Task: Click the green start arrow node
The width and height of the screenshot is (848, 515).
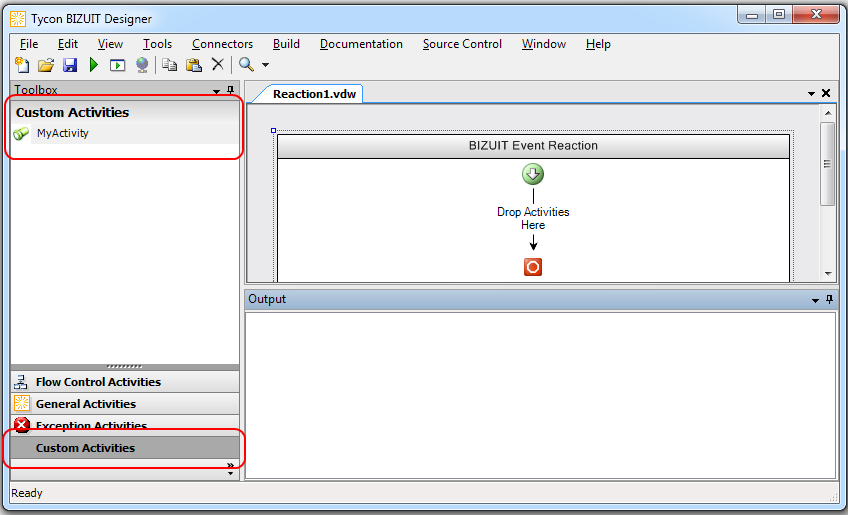Action: (533, 174)
